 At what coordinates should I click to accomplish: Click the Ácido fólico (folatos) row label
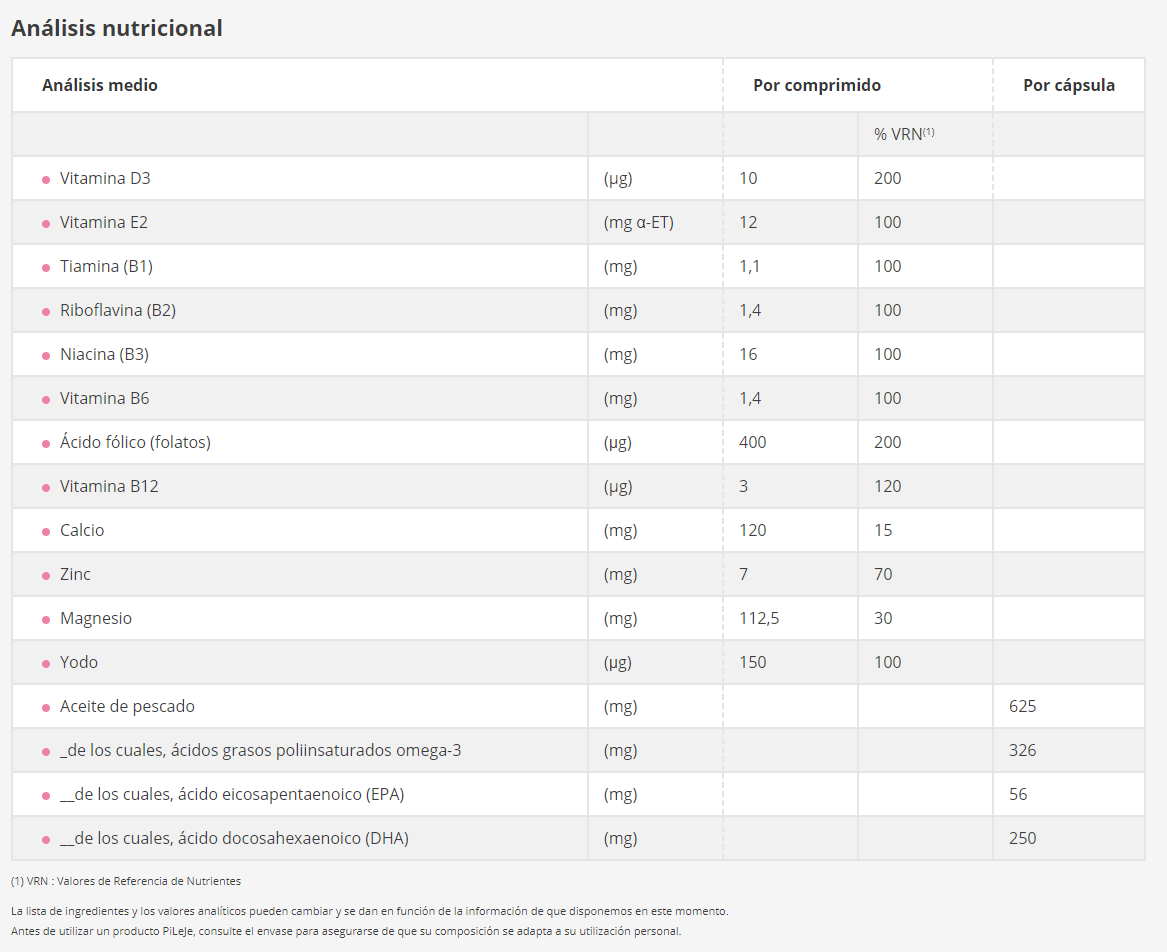coord(135,442)
